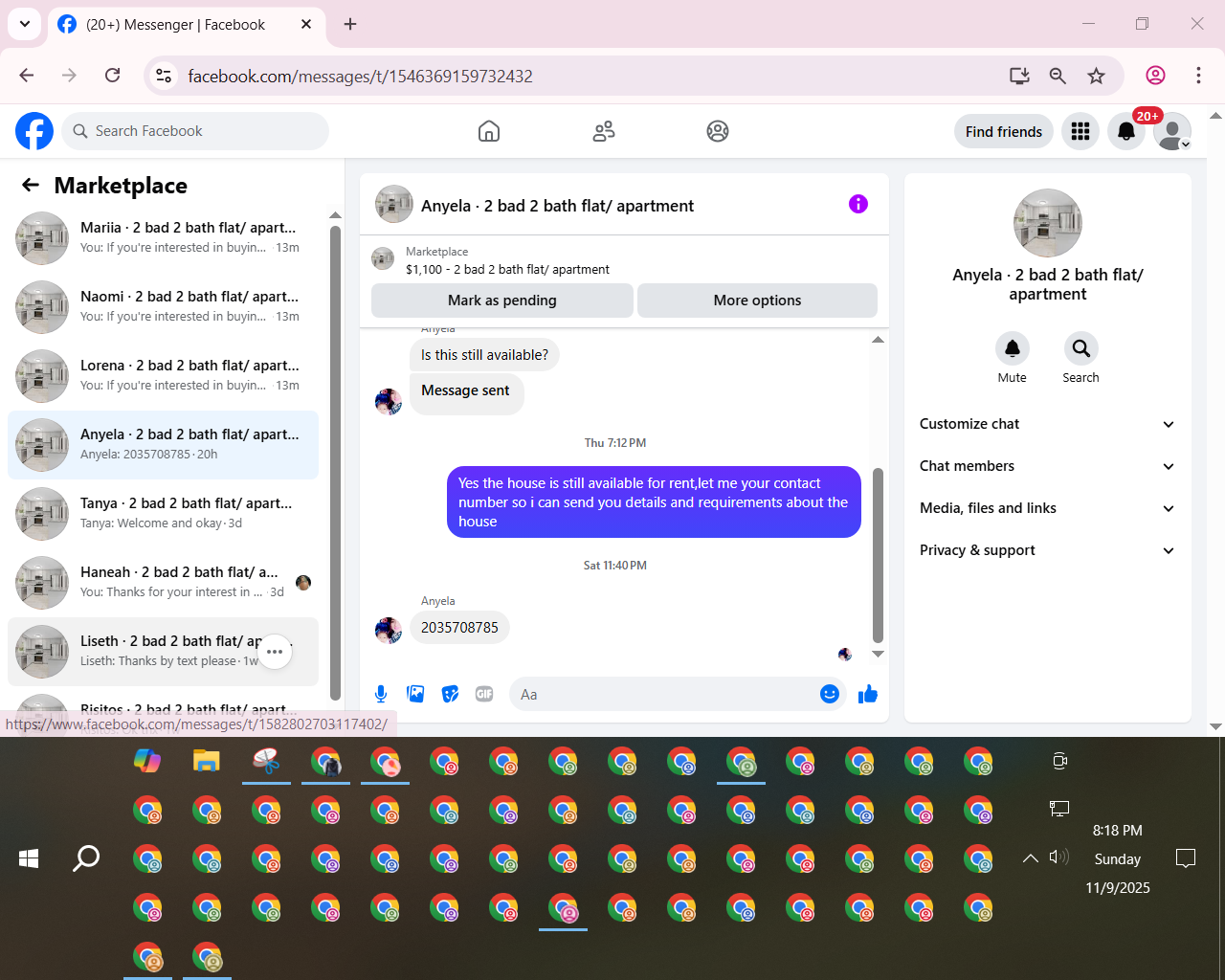Search in conversation magnifier icon
The image size is (1225, 980).
(x=1080, y=348)
